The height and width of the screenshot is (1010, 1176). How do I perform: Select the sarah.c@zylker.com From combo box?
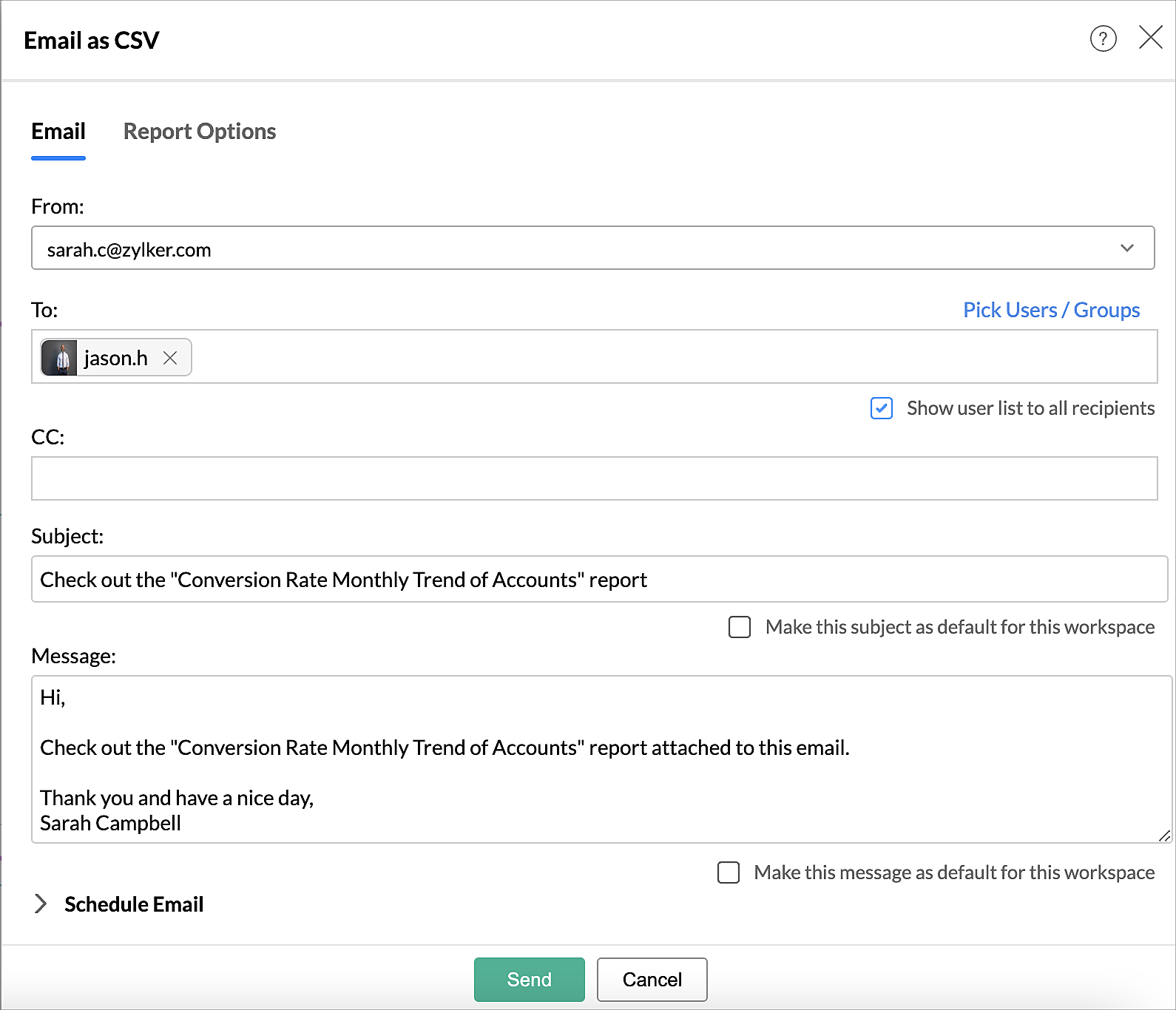click(577, 248)
